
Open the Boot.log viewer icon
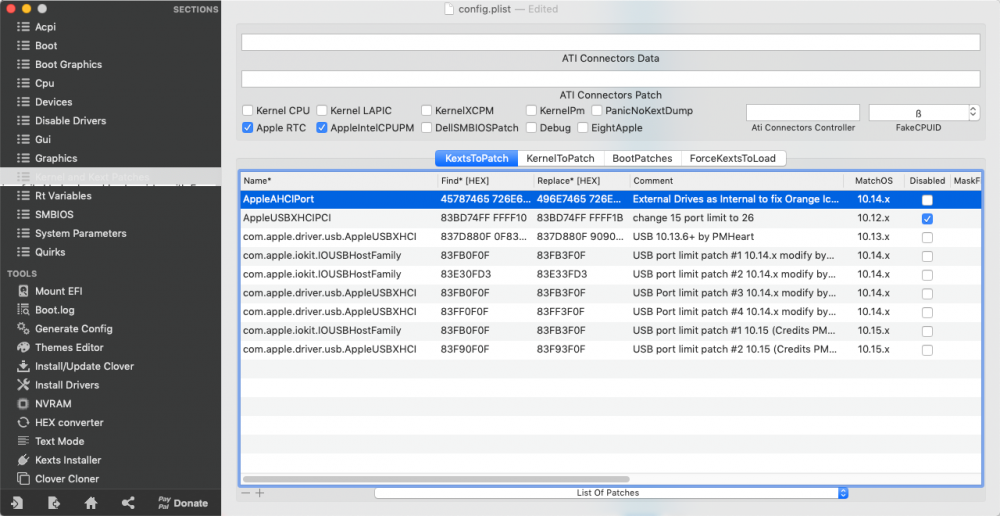[x=24, y=310]
